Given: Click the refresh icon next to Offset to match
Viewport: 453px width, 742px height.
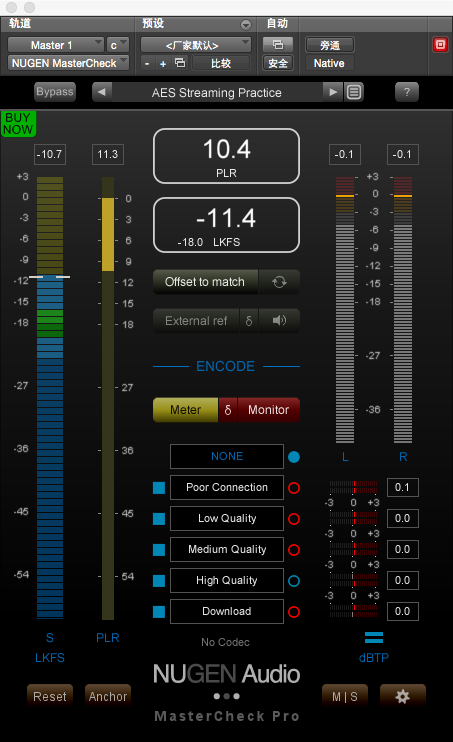Looking at the screenshot, I should click(x=279, y=282).
